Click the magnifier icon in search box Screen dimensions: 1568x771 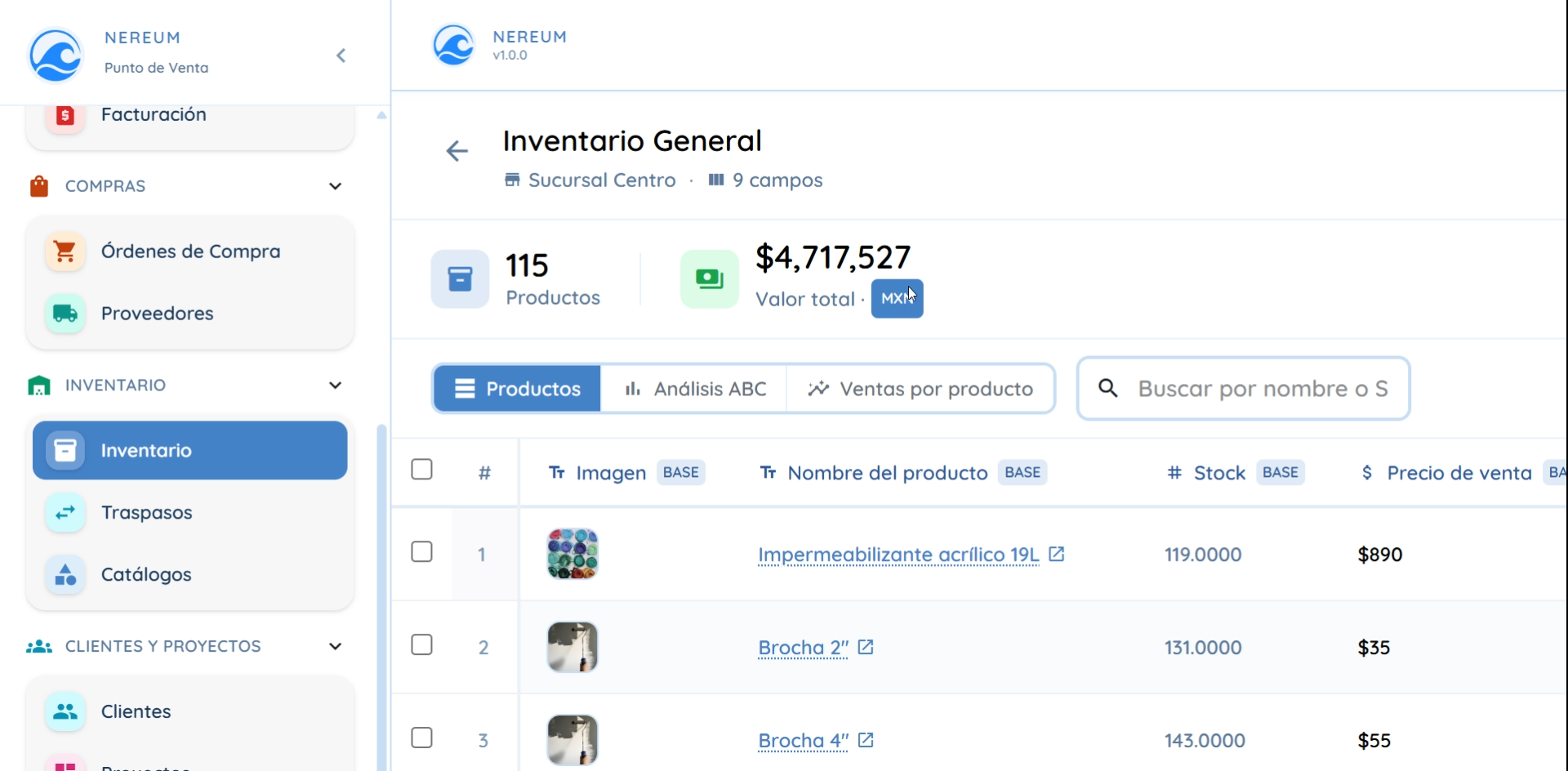point(1108,388)
